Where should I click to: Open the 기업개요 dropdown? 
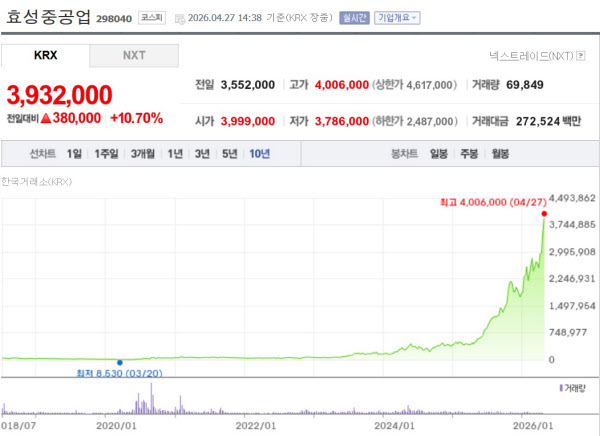coord(397,18)
